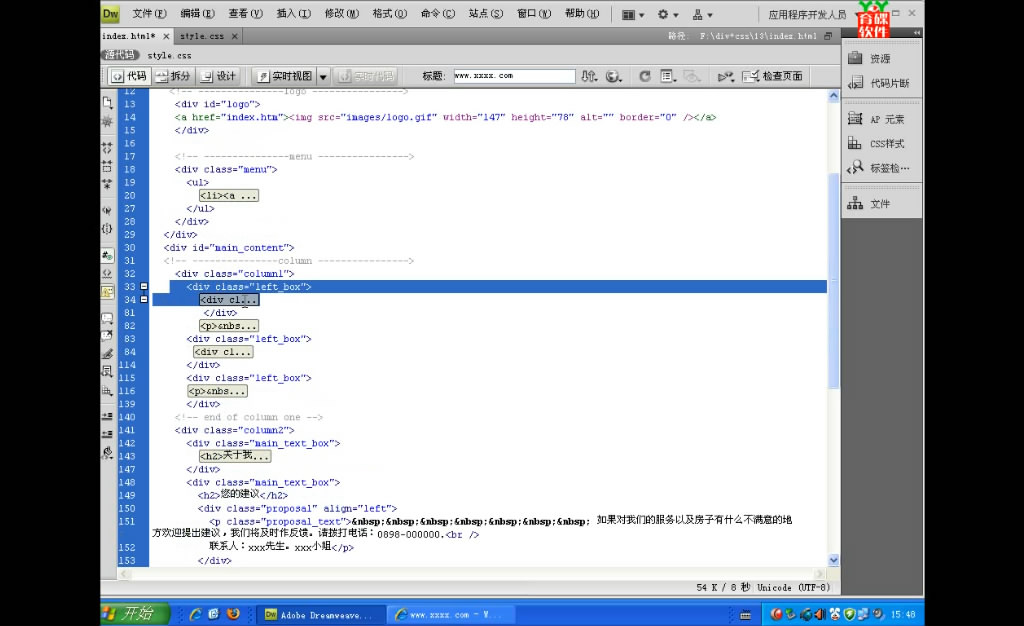The width and height of the screenshot is (1024, 626).
Task: Preview in browser globe icon
Action: 613,76
